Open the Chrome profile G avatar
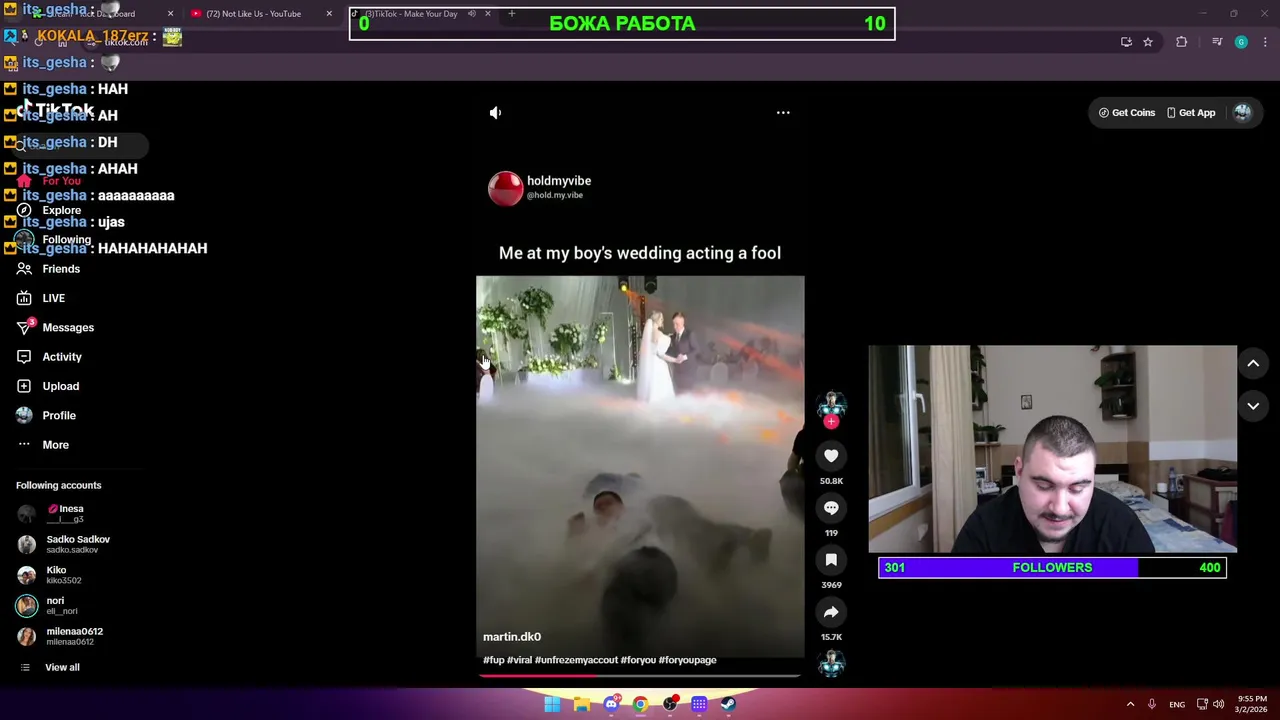 1241,42
